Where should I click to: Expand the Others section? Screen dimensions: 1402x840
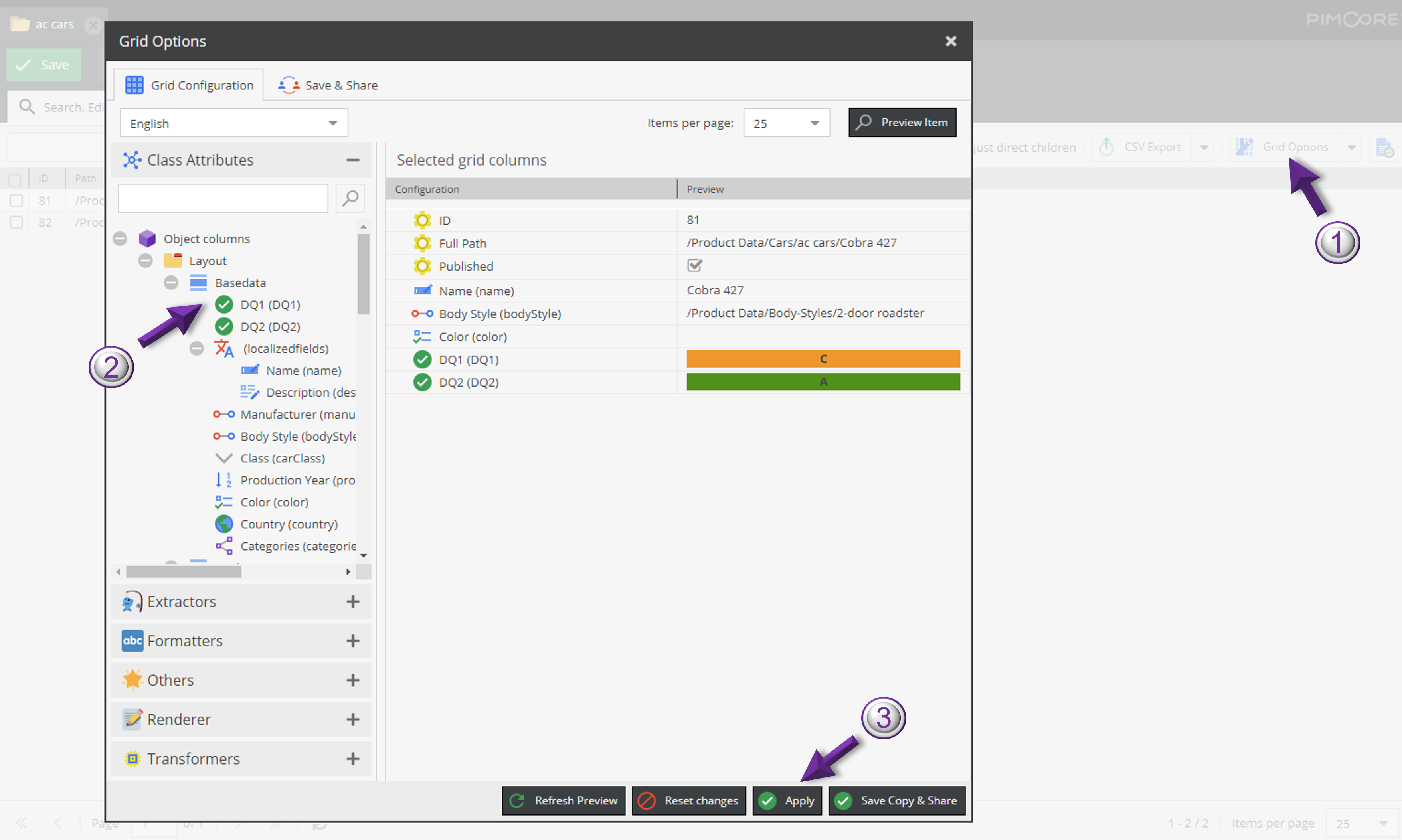pyautogui.click(x=353, y=680)
